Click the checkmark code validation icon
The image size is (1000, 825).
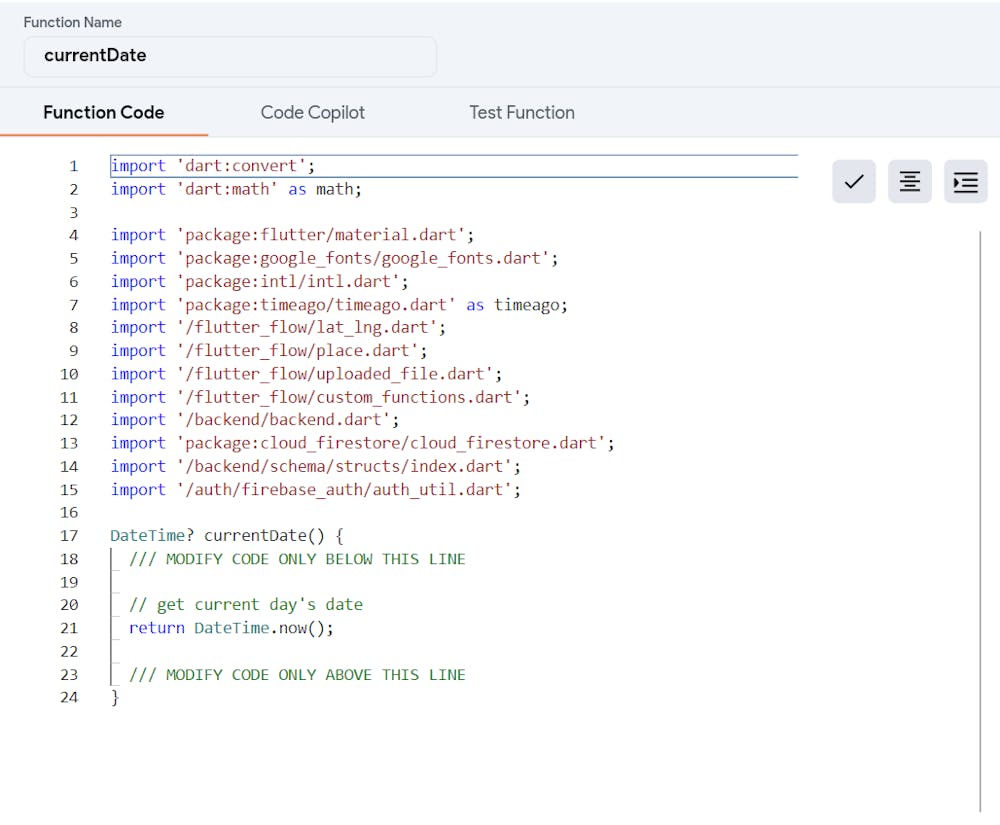coord(853,182)
